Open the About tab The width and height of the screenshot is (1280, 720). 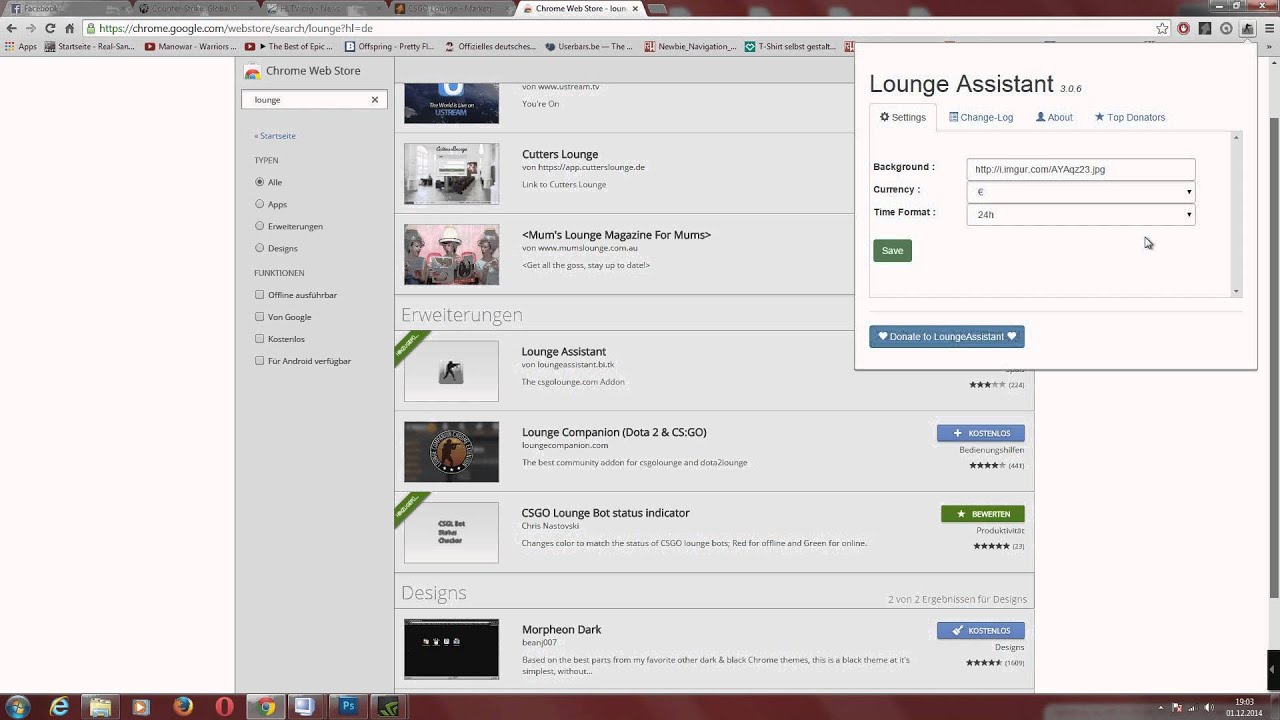click(x=1054, y=117)
